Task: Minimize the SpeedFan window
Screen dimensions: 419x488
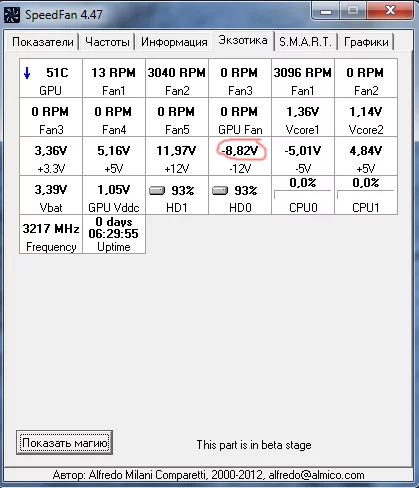Action: pos(326,11)
